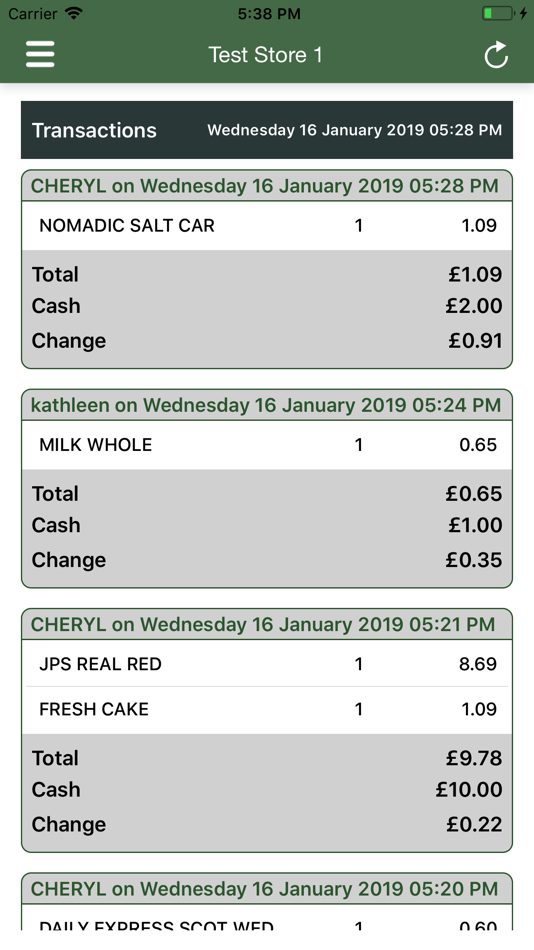Select the FRESH CAKE item row
This screenshot has width=534, height=950.
tap(267, 709)
